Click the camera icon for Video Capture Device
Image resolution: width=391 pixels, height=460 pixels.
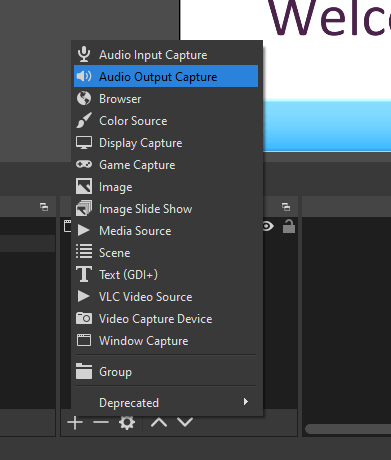tap(84, 318)
